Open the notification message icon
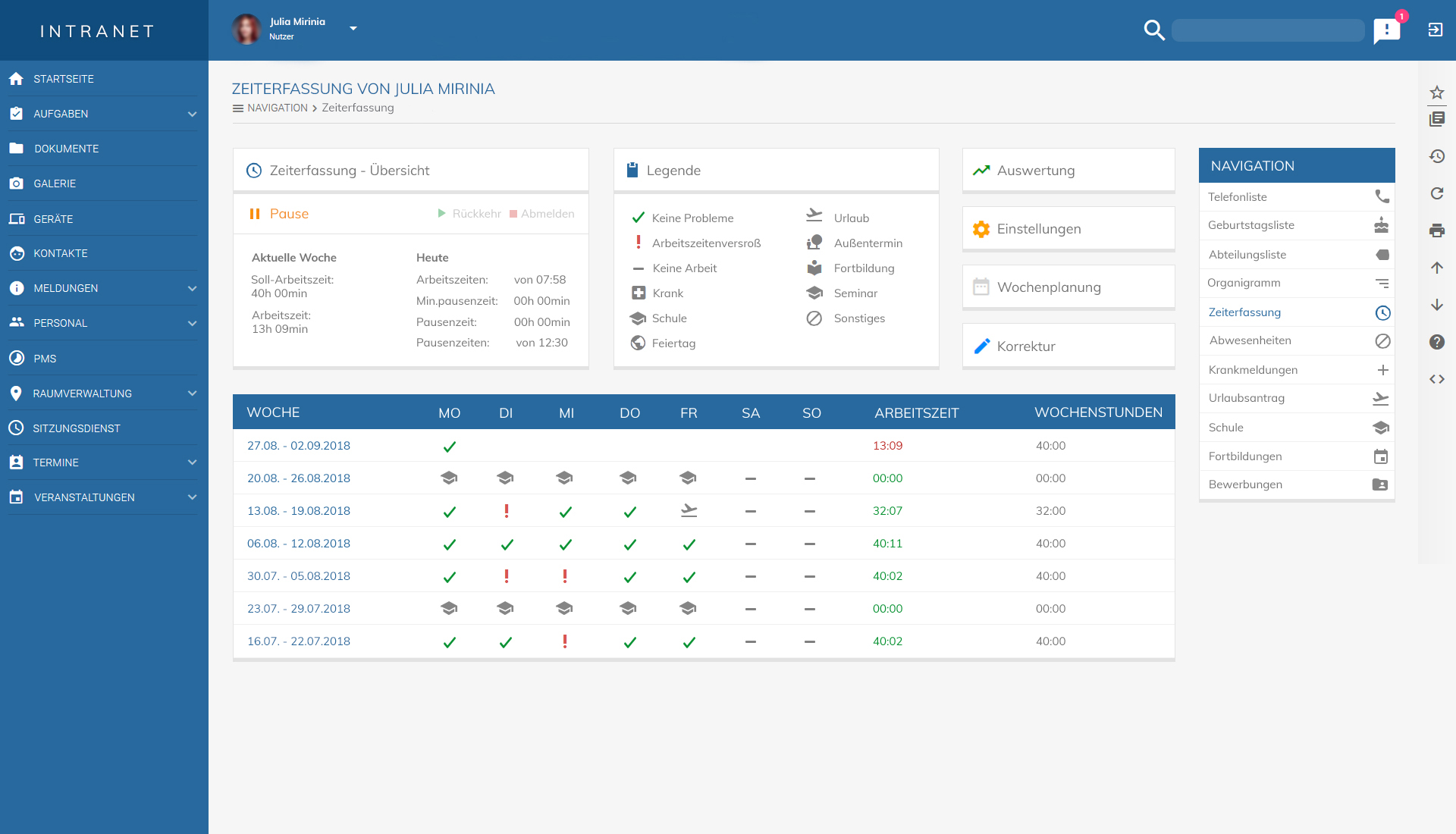This screenshot has width=1456, height=834. coord(1387,30)
